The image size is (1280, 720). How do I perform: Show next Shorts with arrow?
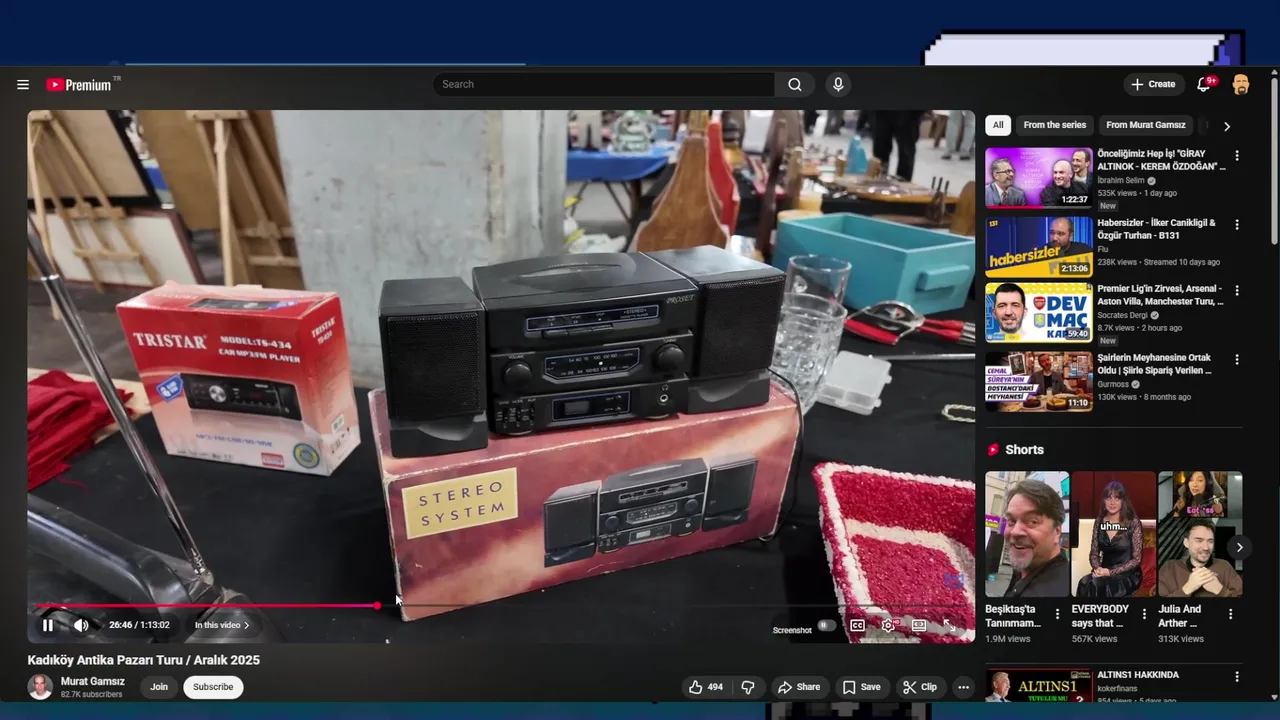(1239, 547)
